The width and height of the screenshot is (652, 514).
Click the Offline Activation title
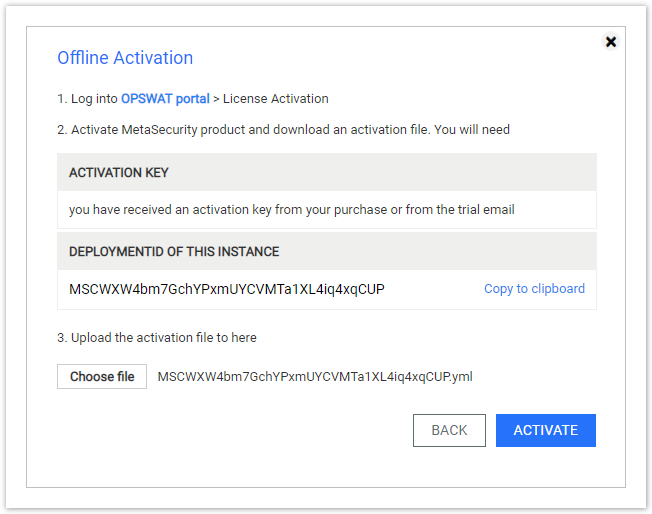125,58
